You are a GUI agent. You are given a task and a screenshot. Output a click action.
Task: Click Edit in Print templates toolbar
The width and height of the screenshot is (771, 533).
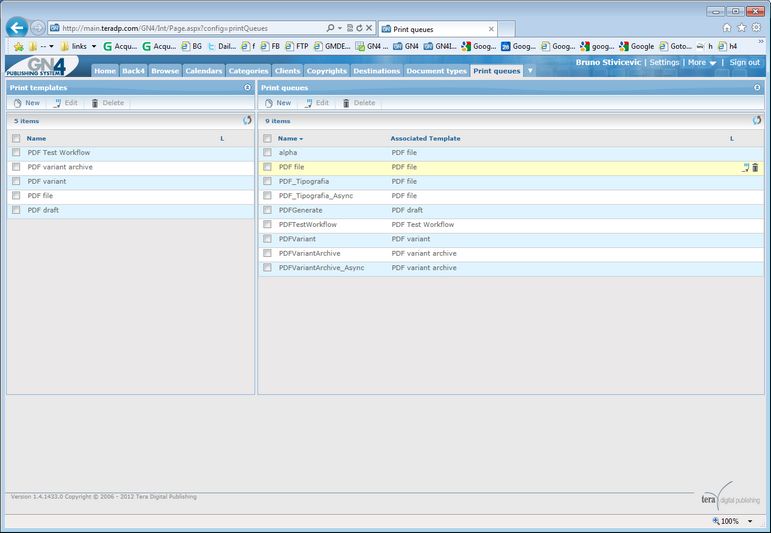(x=65, y=103)
